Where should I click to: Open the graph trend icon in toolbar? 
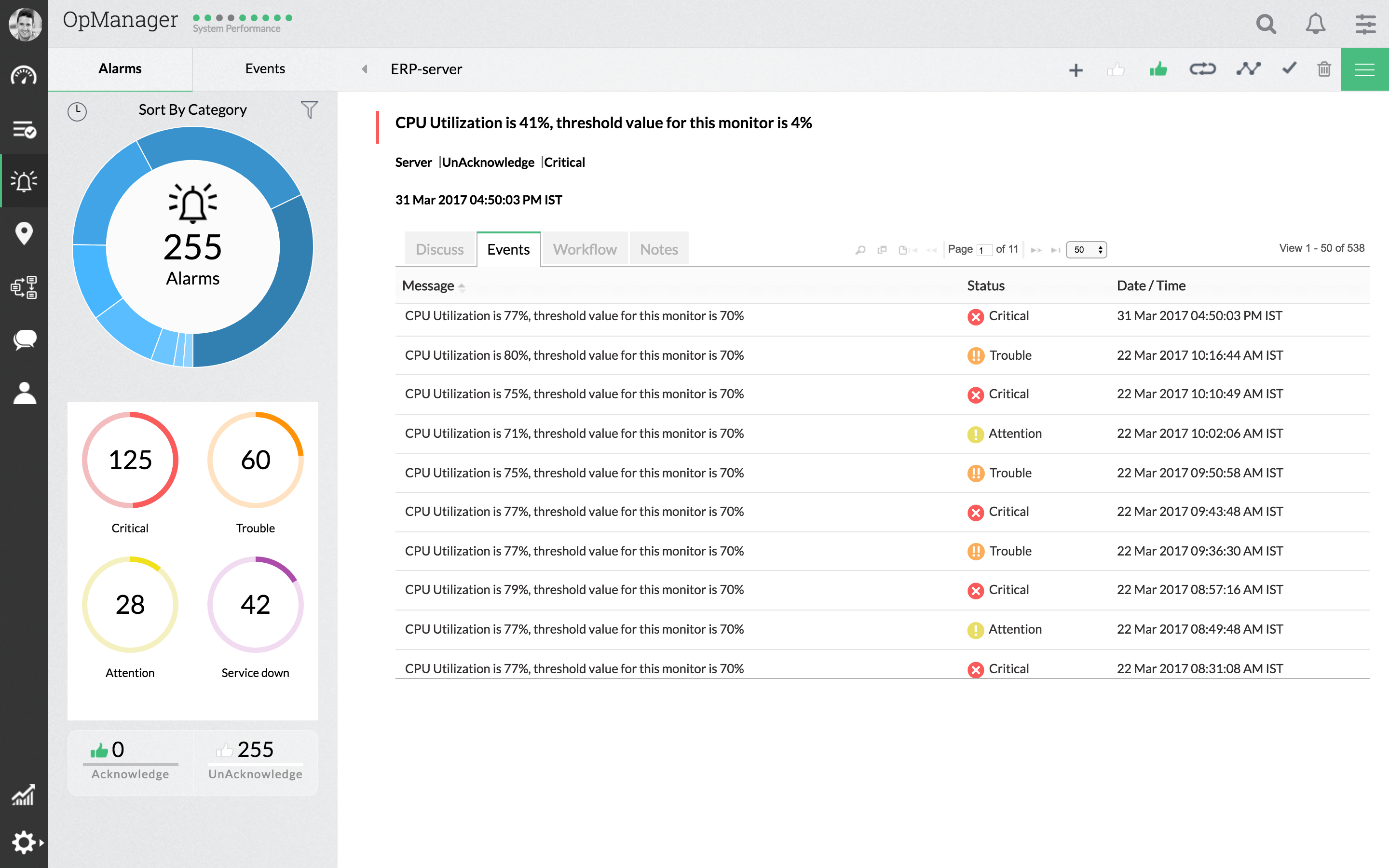1248,69
